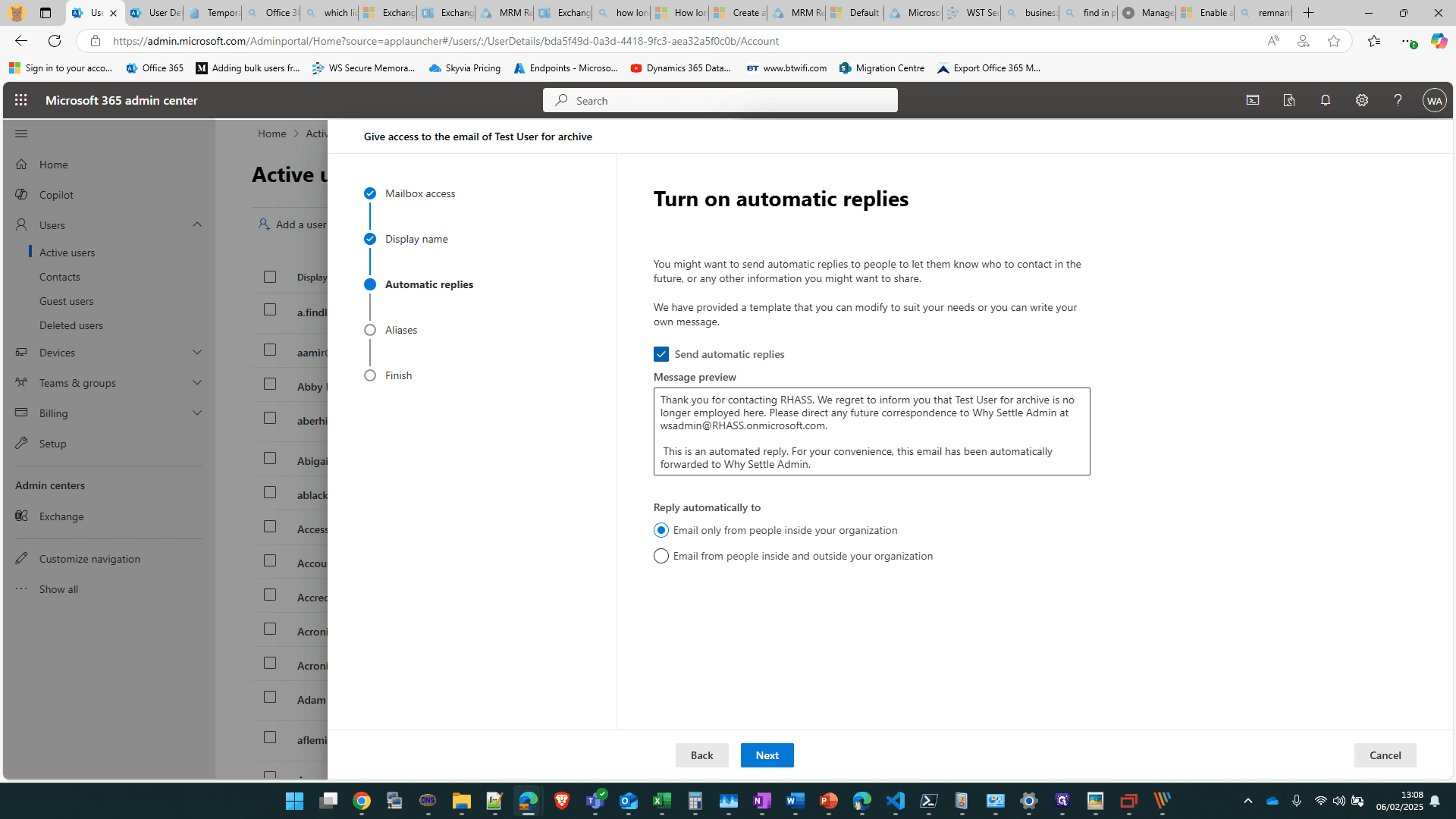
Task: Tick the select-all checkbox by Display name
Action: (x=270, y=277)
